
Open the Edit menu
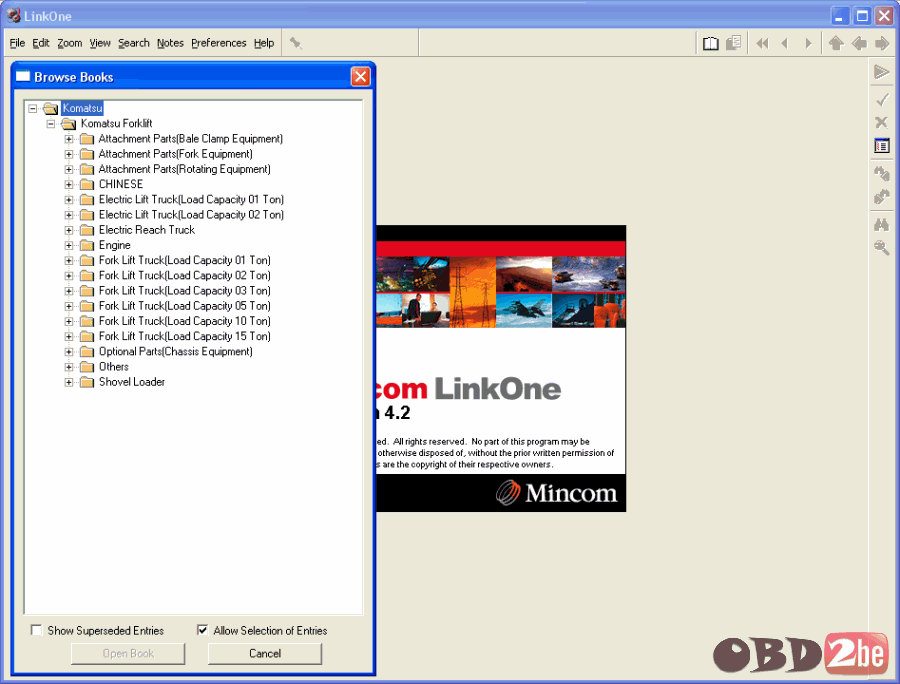point(41,43)
